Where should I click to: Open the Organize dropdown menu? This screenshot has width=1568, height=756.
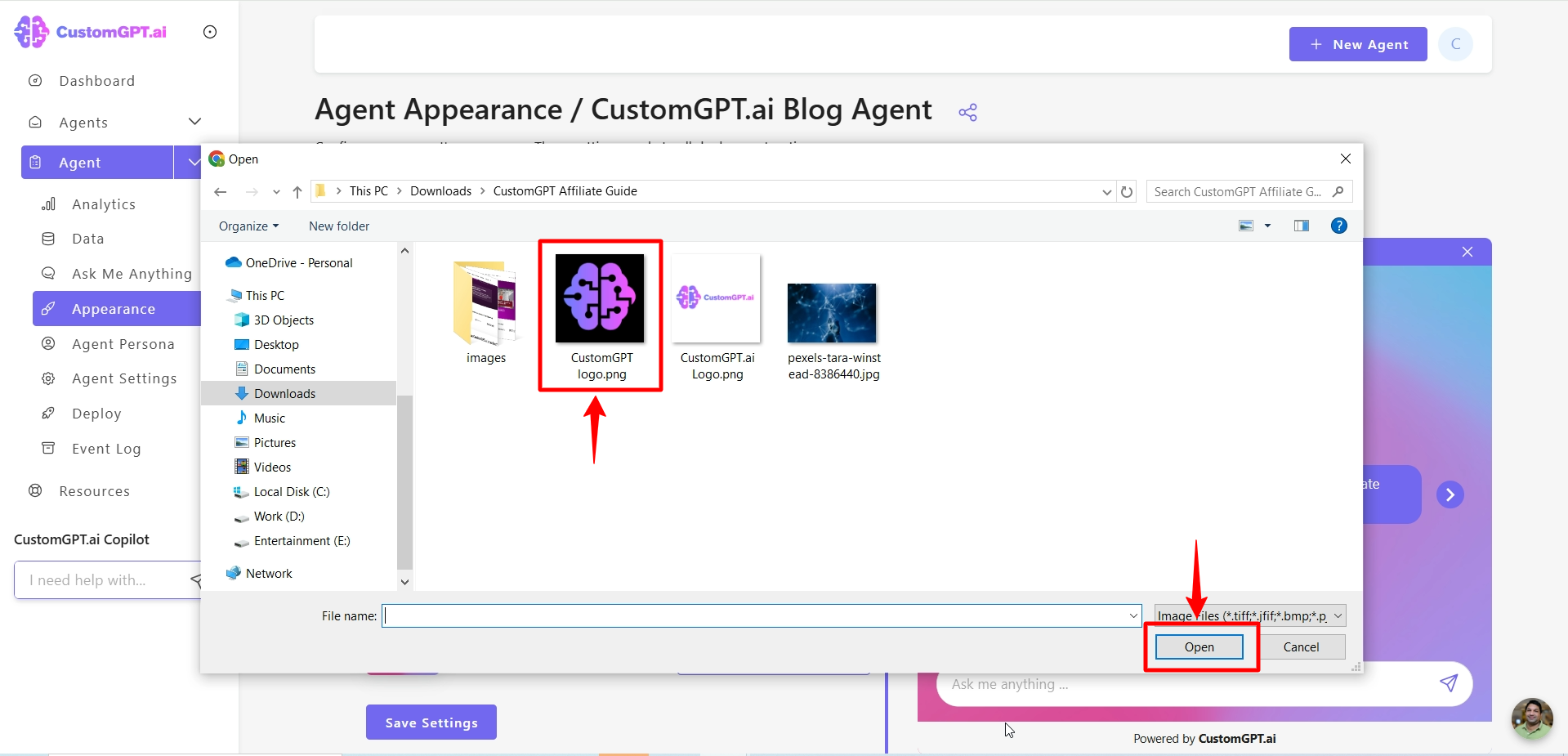point(249,226)
